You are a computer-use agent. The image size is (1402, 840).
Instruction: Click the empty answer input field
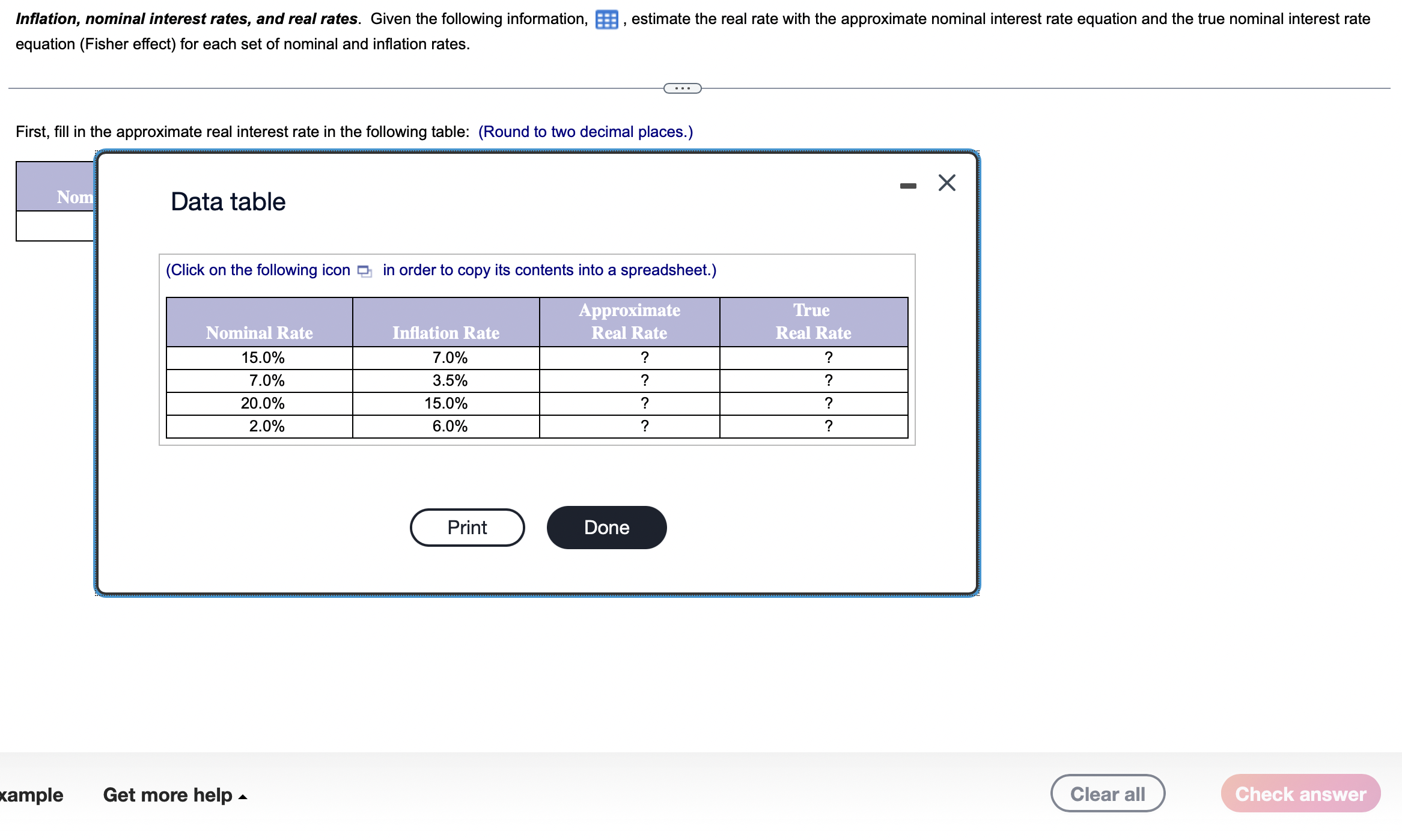click(x=55, y=226)
